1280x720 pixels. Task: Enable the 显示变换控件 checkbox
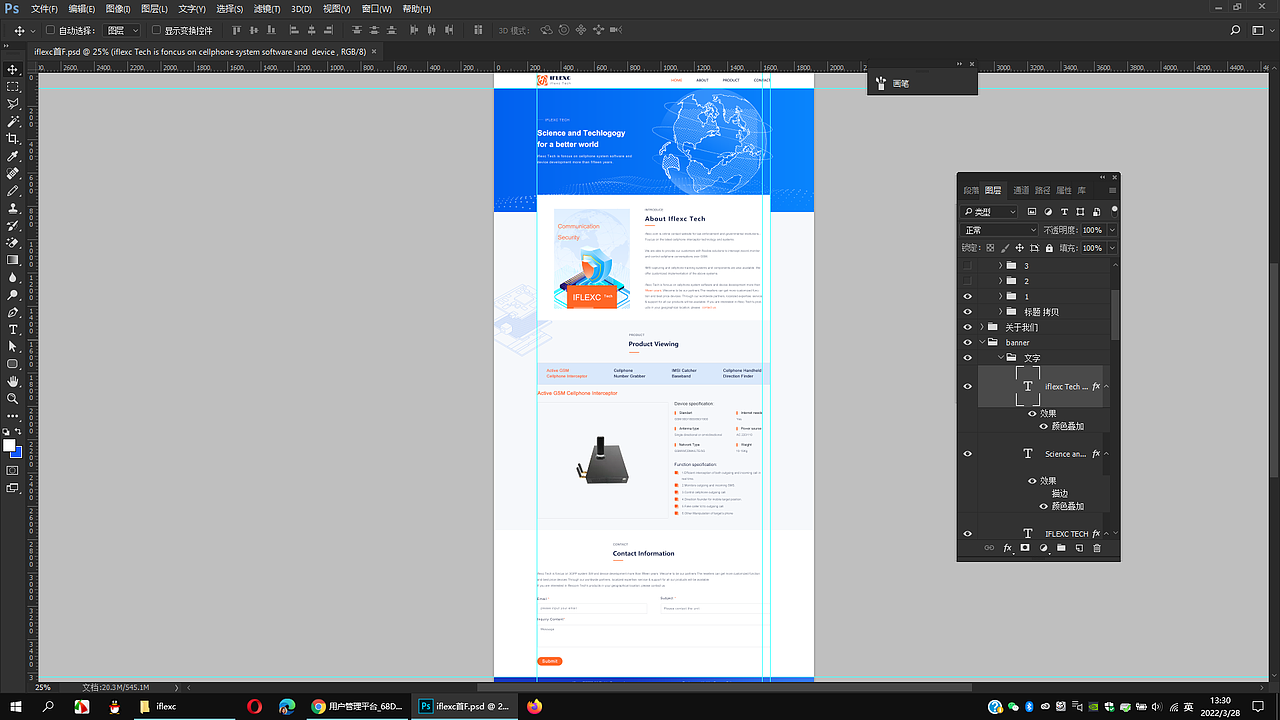pos(156,31)
